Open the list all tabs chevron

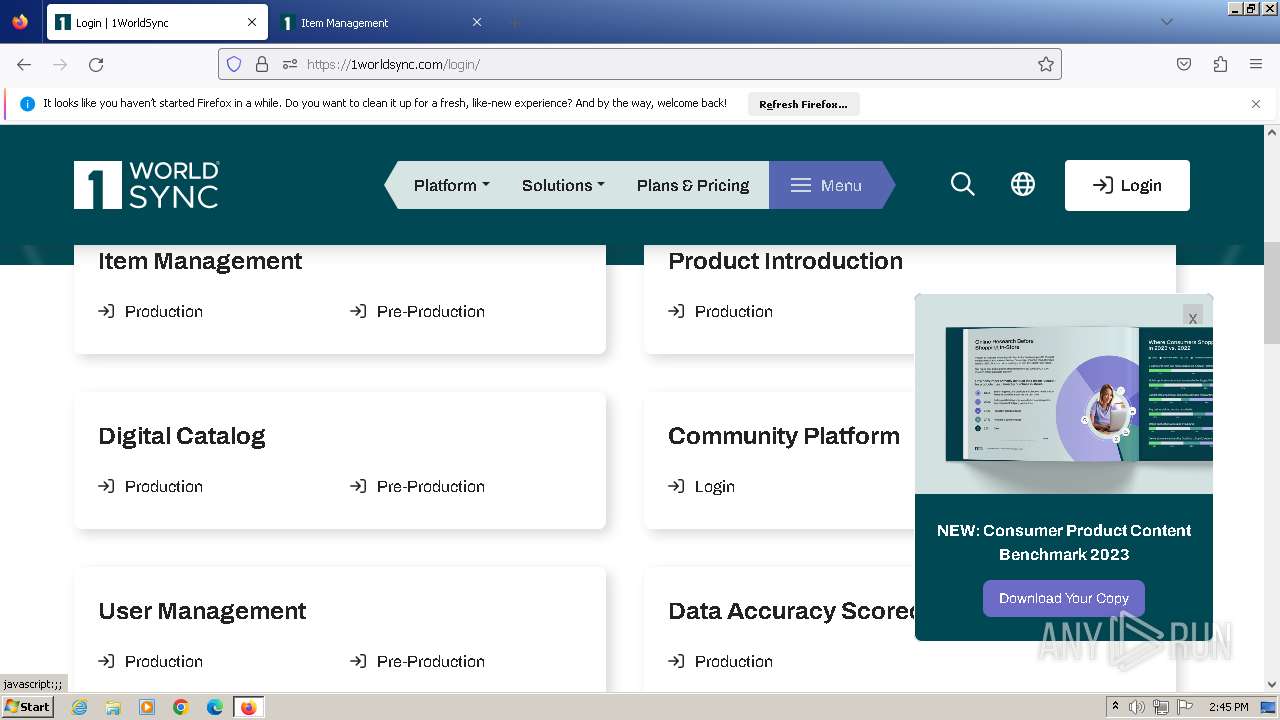click(x=1166, y=22)
